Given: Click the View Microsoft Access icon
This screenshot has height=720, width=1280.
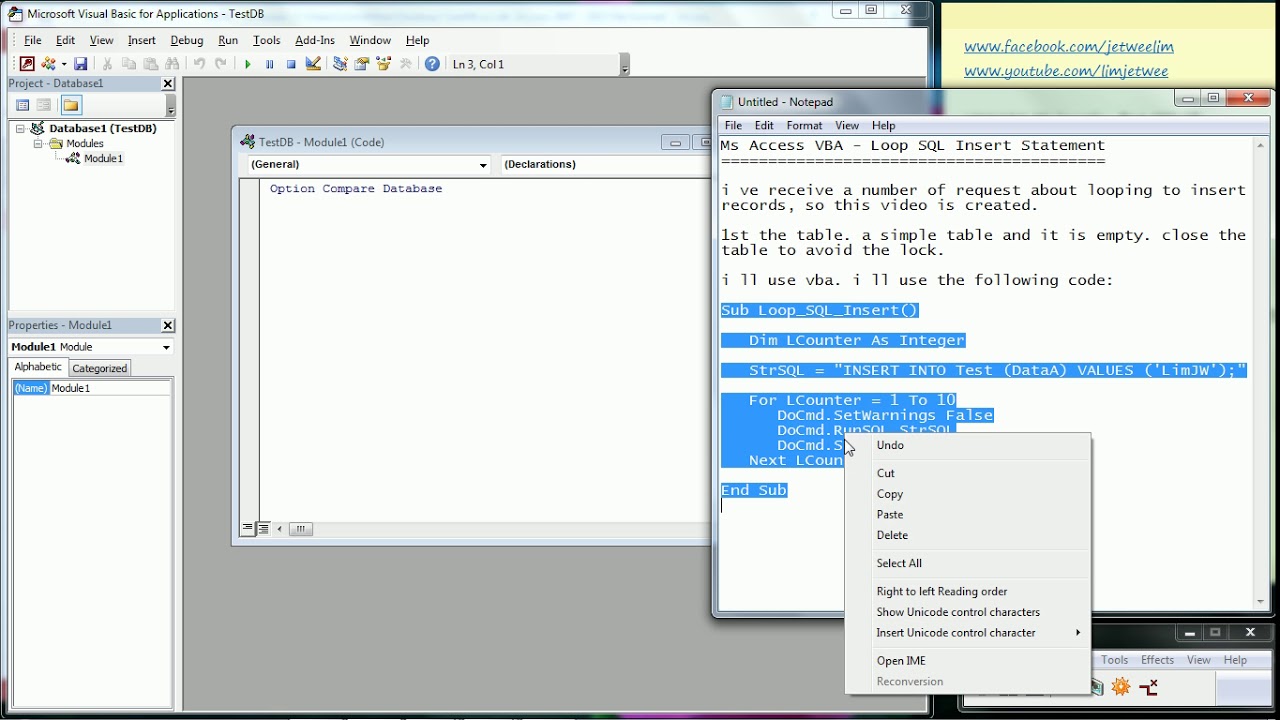Looking at the screenshot, I should click(x=27, y=64).
